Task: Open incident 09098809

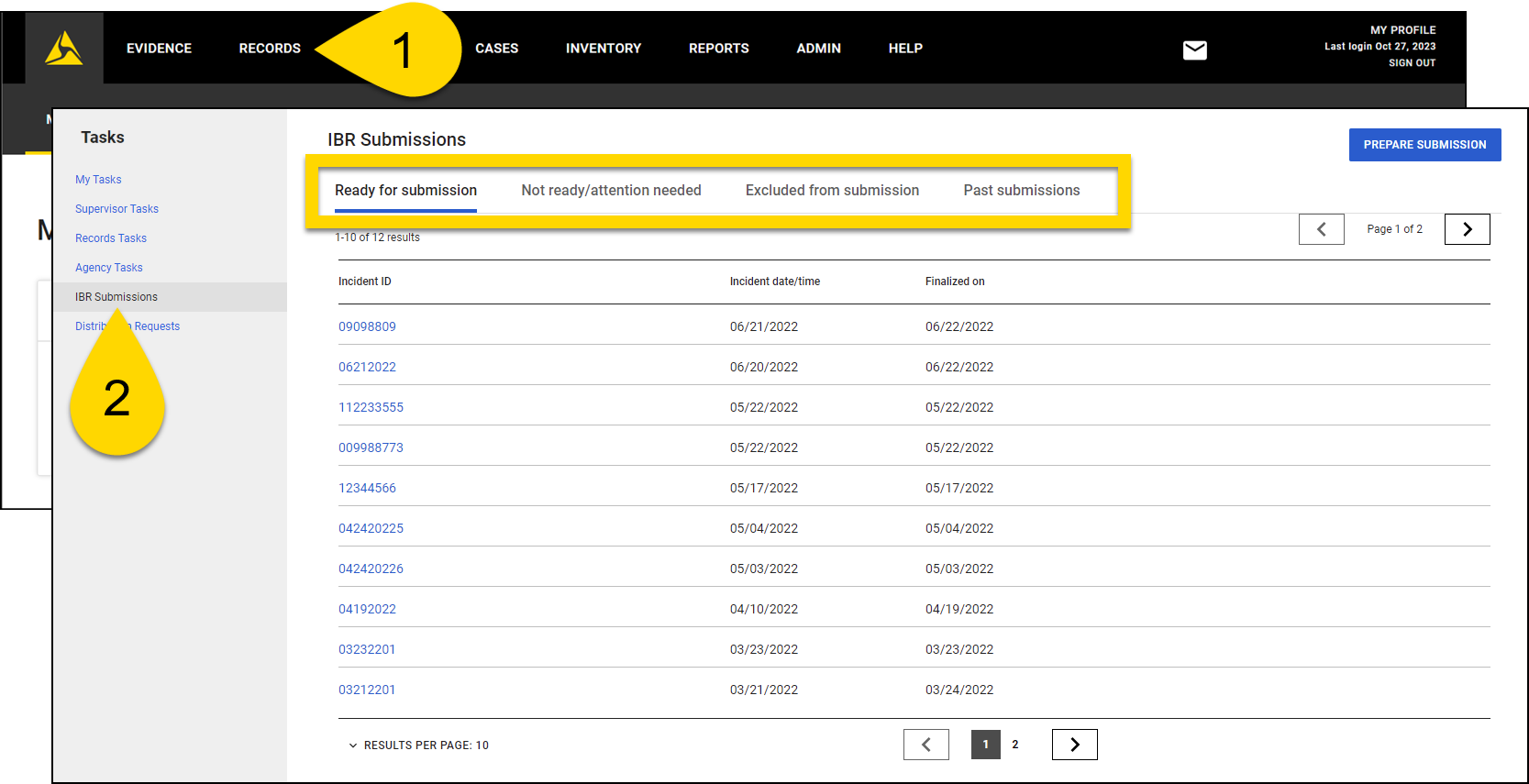Action: 367,326
